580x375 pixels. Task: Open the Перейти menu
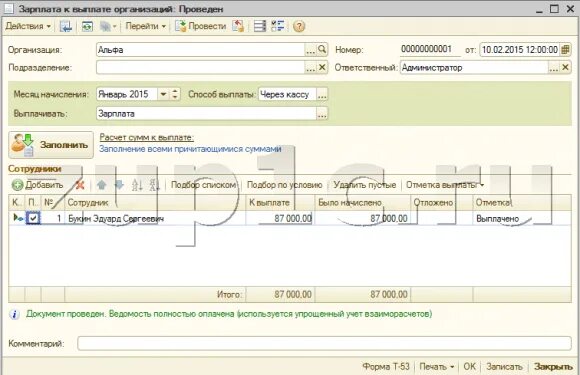coord(145,26)
